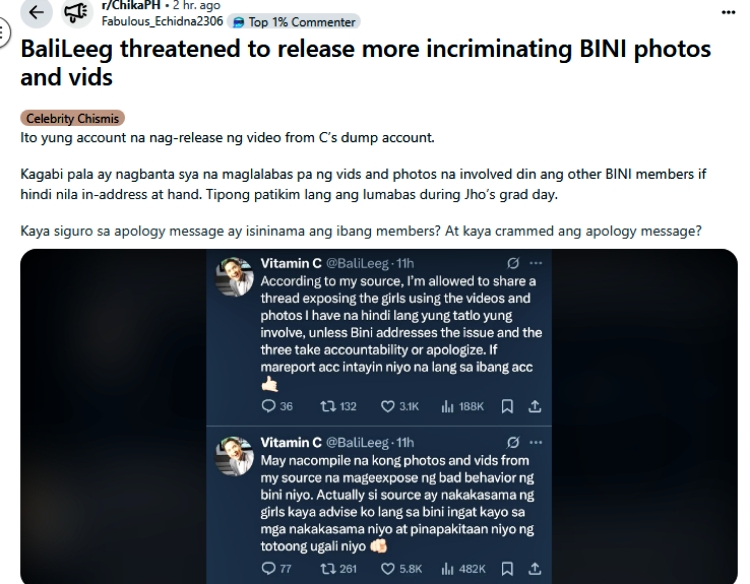Screen dimensions: 750x584
Task: Go back using the left arrow button
Action: tap(36, 12)
